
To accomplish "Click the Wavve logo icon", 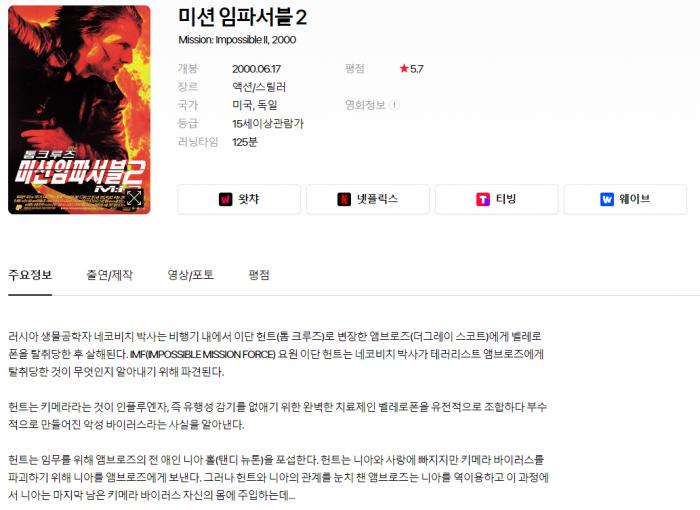I will (607, 199).
